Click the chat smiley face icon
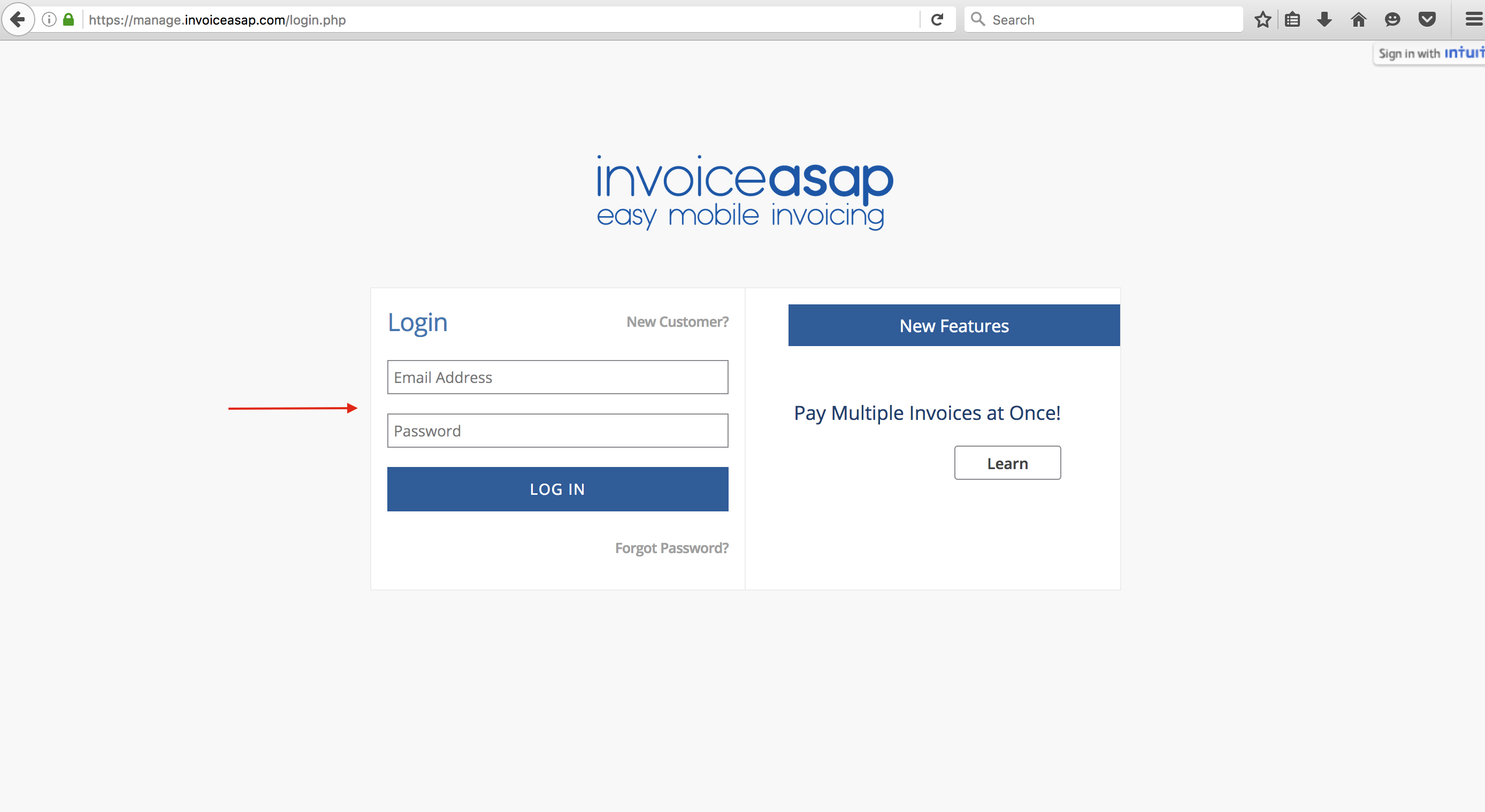Viewport: 1485px width, 812px height. 1392,20
